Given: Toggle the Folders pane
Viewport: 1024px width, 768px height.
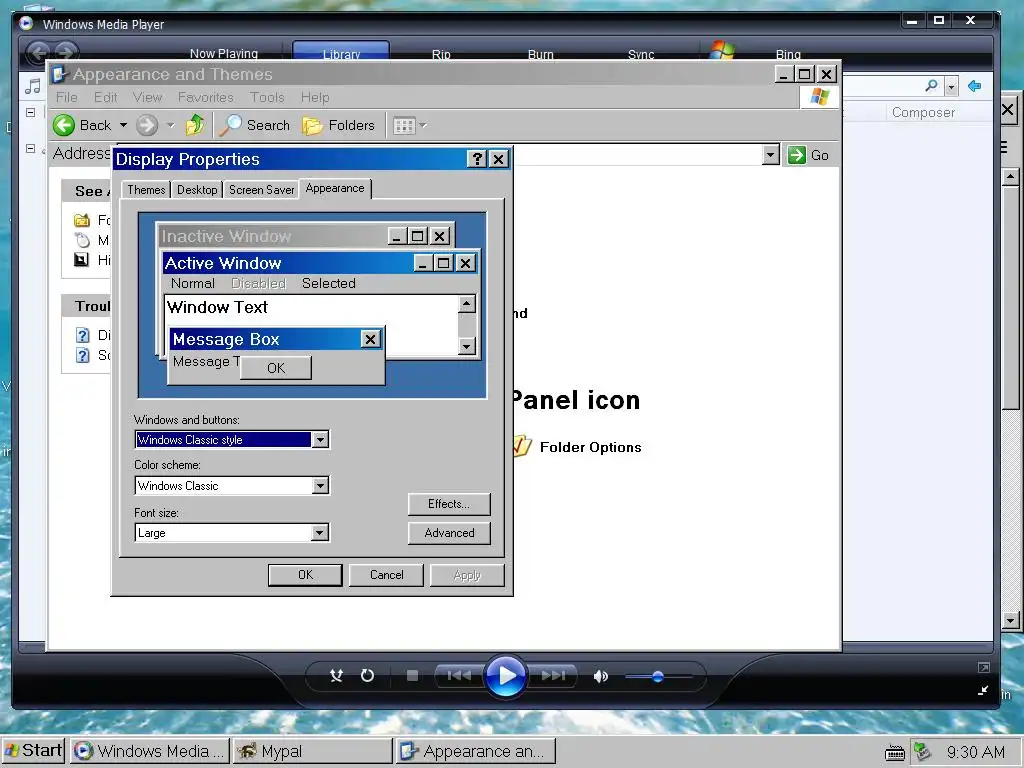Looking at the screenshot, I should [x=338, y=125].
